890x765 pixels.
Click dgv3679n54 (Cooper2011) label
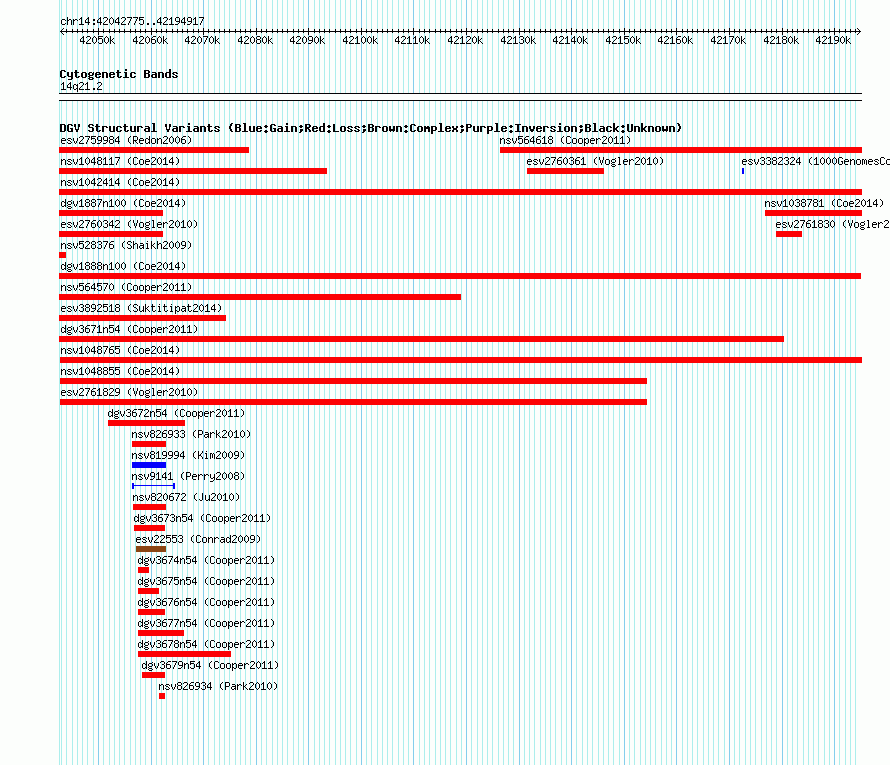pyautogui.click(x=210, y=665)
